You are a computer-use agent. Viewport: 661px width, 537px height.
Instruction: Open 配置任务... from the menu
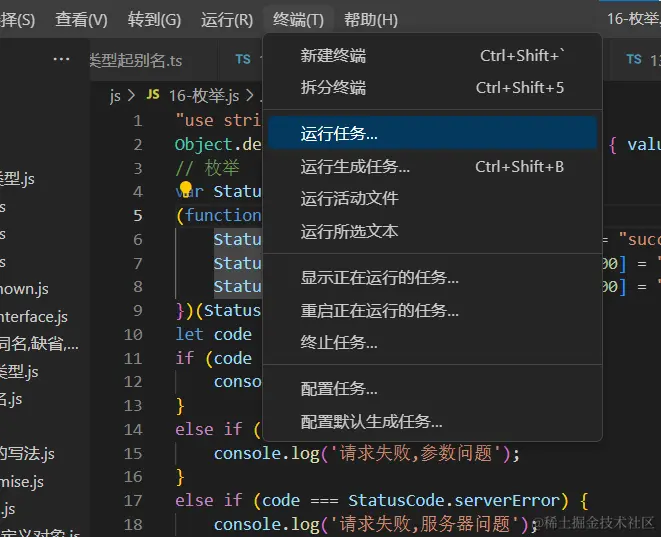(x=432, y=389)
